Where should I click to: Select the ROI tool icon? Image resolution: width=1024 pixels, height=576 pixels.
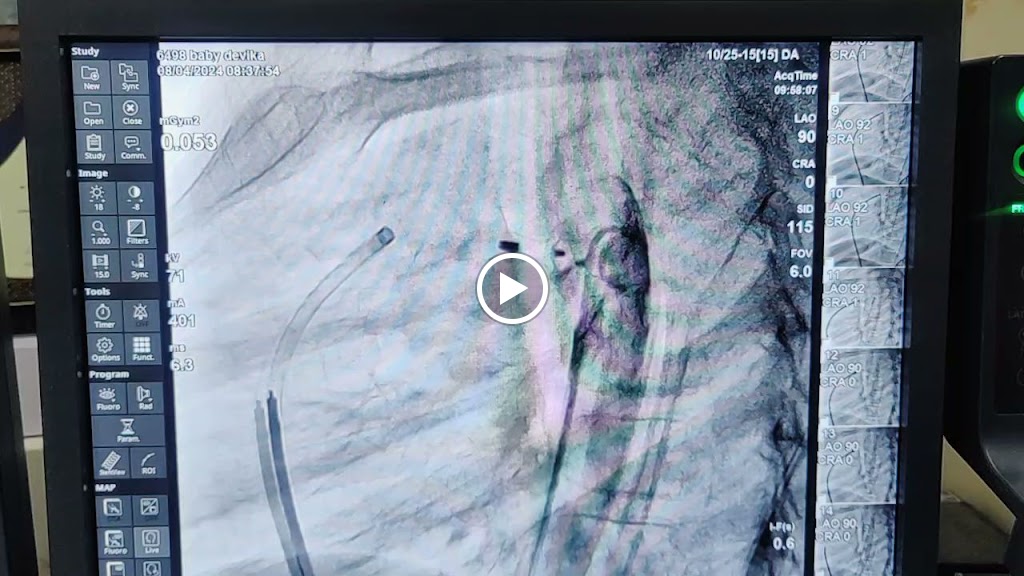pos(148,463)
